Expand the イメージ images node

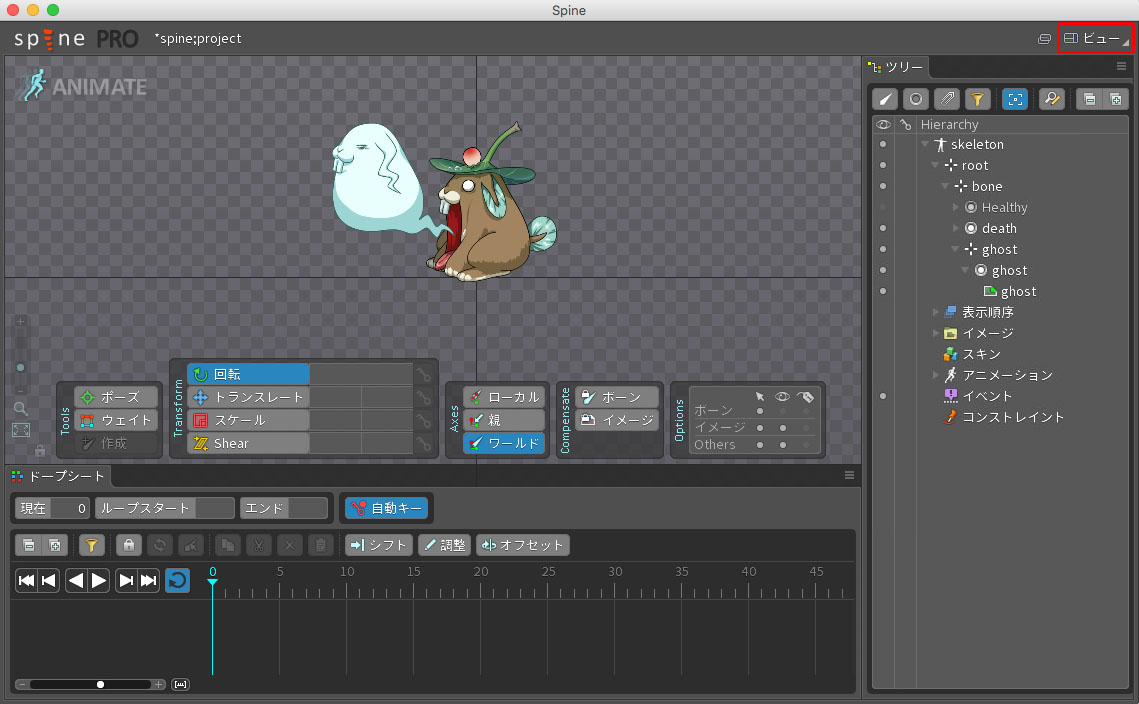click(x=936, y=333)
